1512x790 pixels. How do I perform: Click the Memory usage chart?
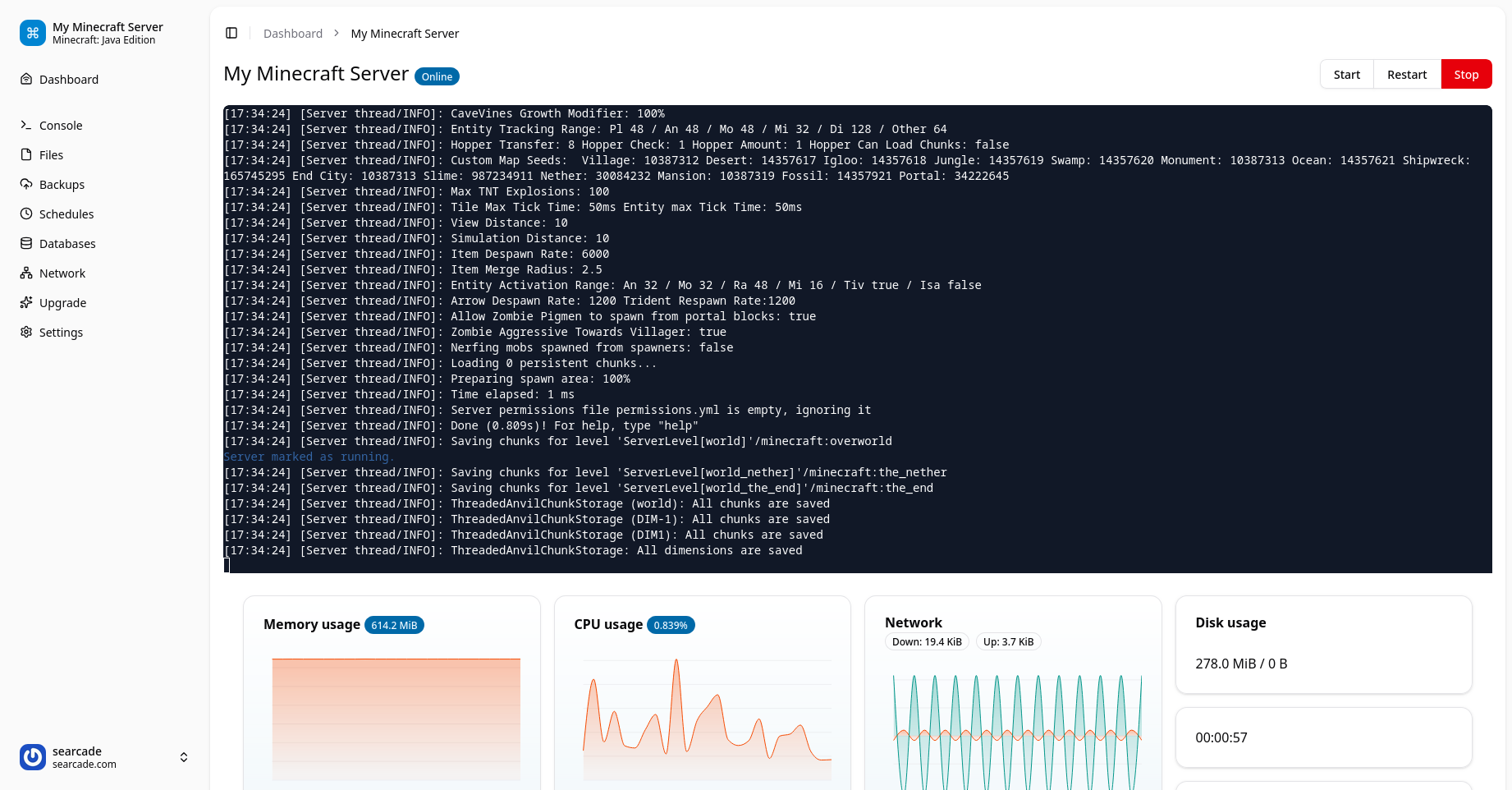tap(396, 719)
